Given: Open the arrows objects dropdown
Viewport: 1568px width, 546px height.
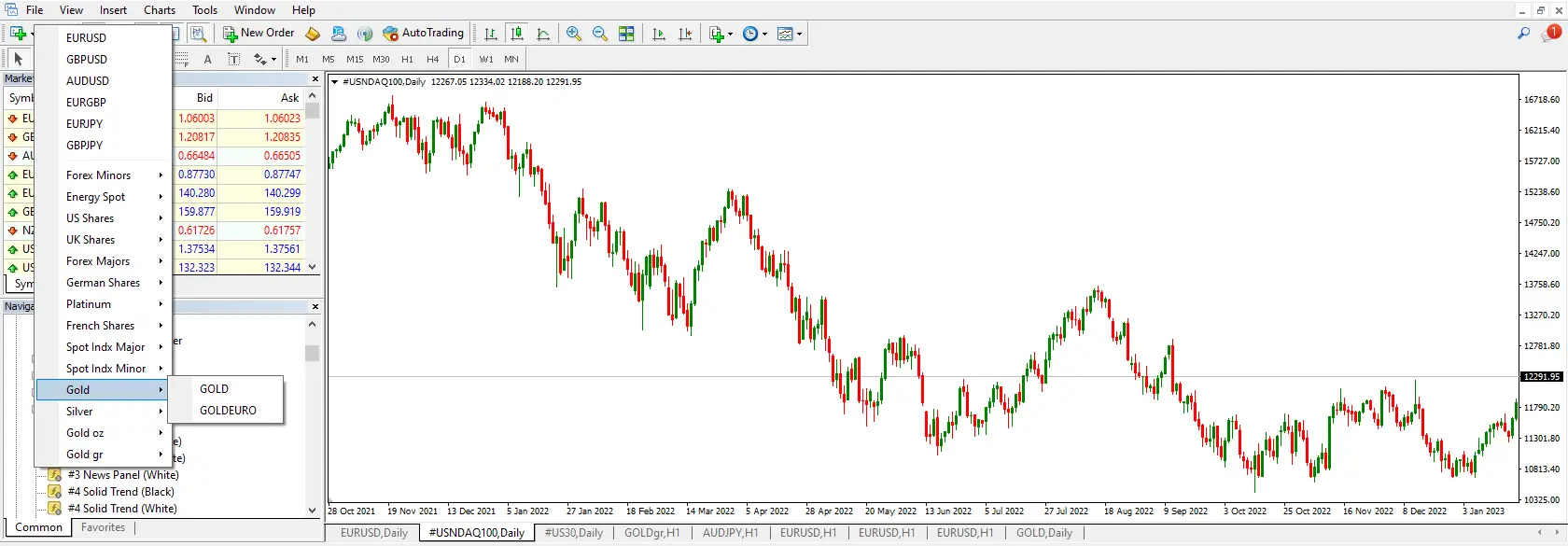Looking at the screenshot, I should click(x=265, y=59).
